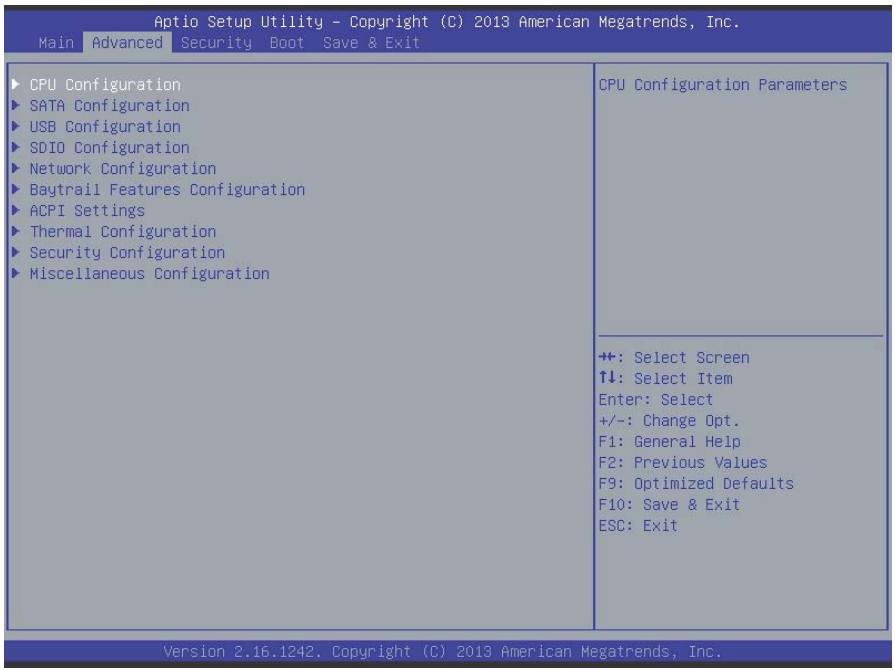
Task: Open SDIO Configuration submenu
Action: click(x=110, y=148)
